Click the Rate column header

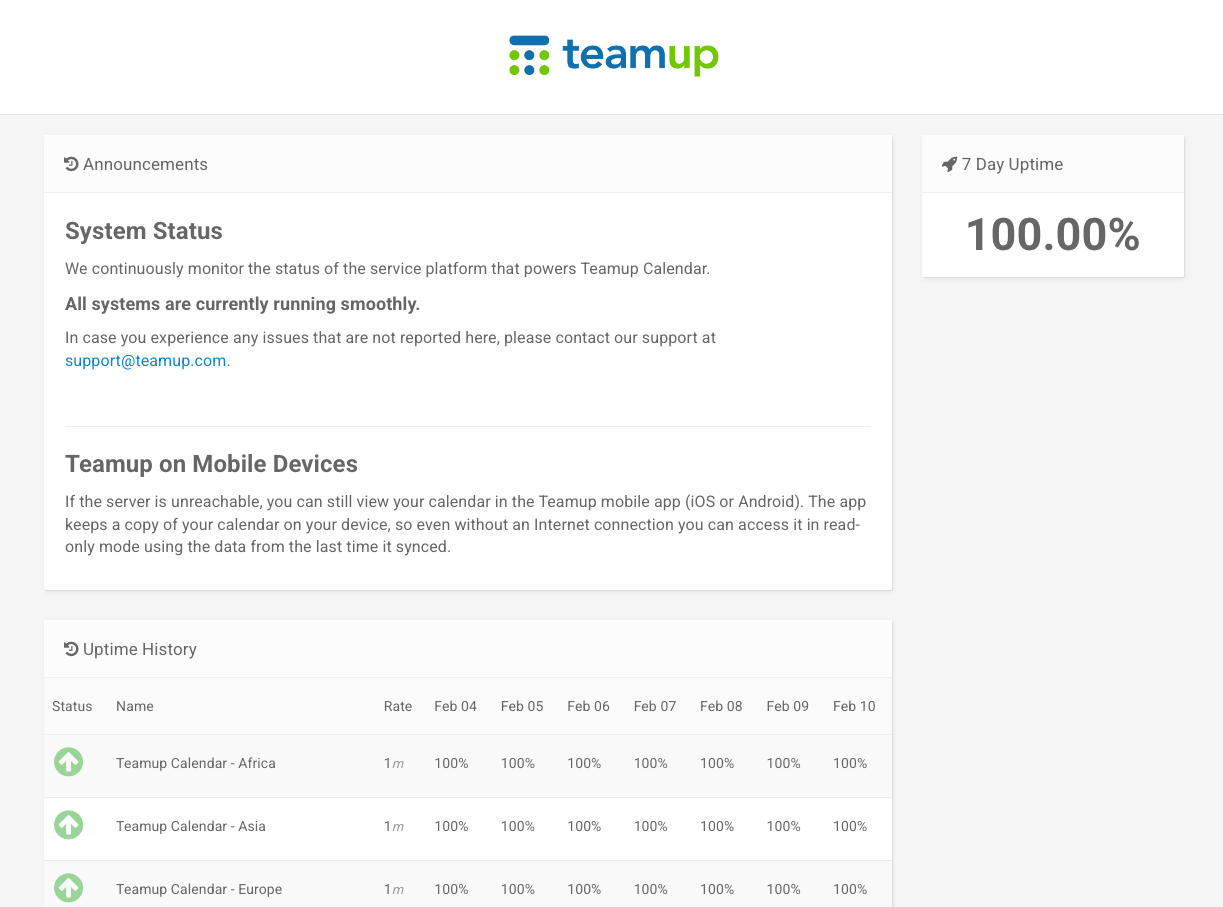tap(397, 706)
